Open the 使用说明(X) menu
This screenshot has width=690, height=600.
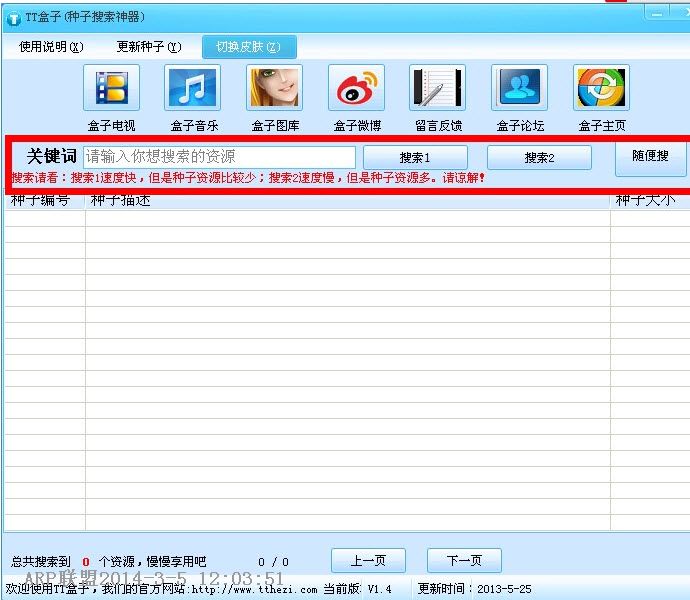pos(51,47)
